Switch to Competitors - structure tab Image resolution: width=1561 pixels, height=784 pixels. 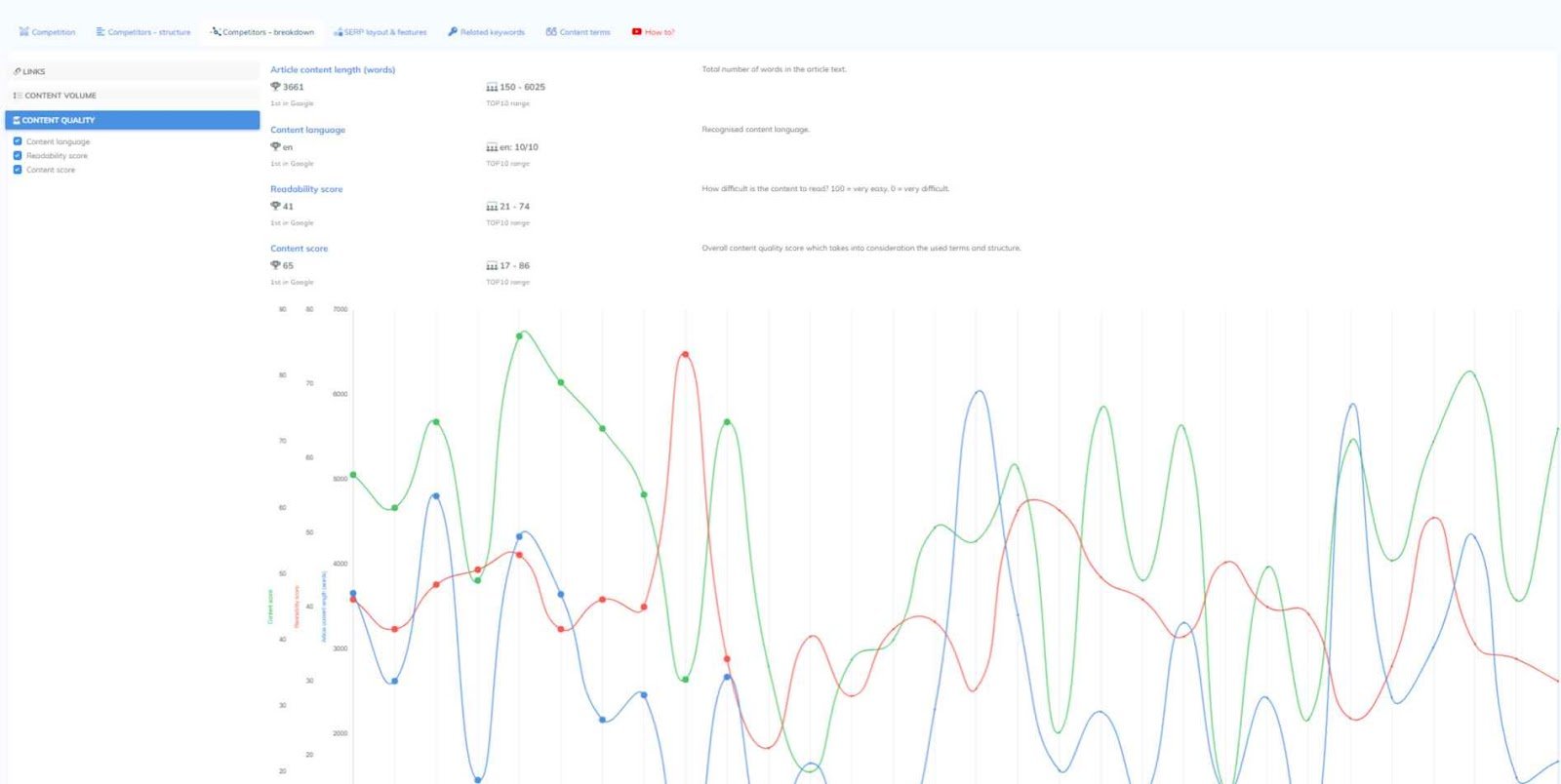pos(143,32)
